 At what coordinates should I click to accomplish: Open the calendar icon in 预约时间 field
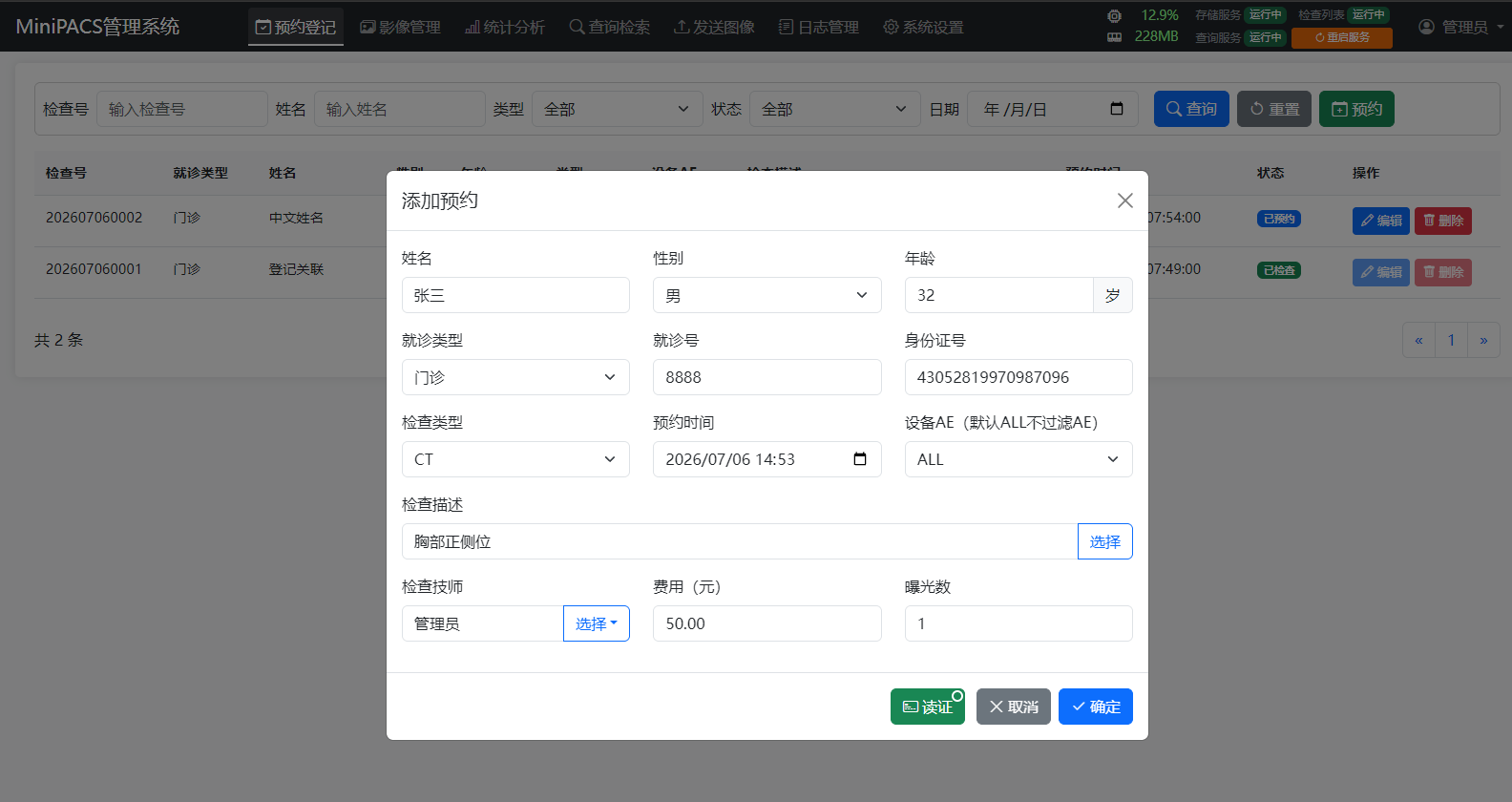pos(860,459)
